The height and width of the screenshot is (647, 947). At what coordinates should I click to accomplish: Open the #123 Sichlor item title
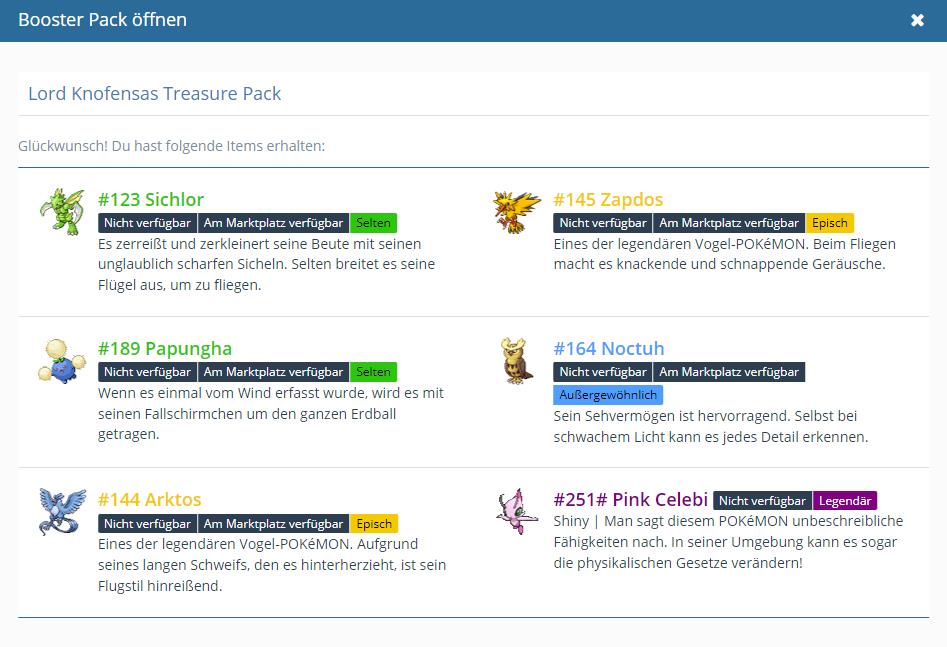tap(151, 199)
